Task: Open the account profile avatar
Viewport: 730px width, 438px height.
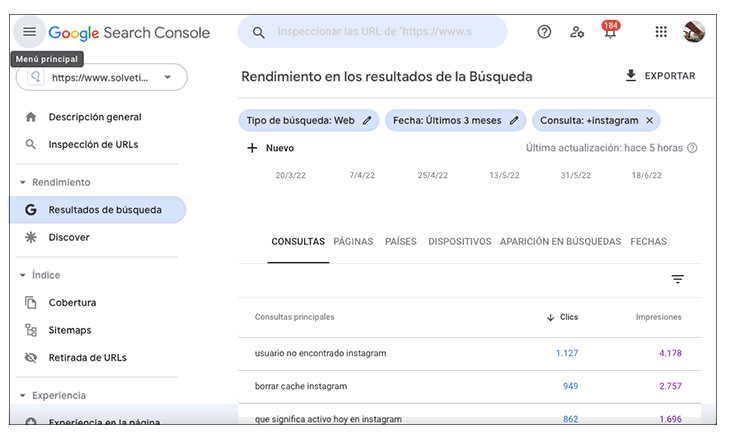Action: click(x=694, y=32)
